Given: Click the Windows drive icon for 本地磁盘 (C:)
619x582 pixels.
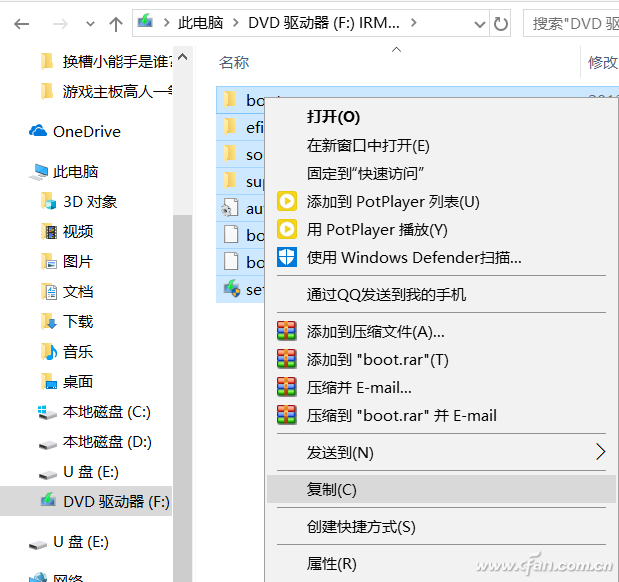Looking at the screenshot, I should pyautogui.click(x=47, y=412).
